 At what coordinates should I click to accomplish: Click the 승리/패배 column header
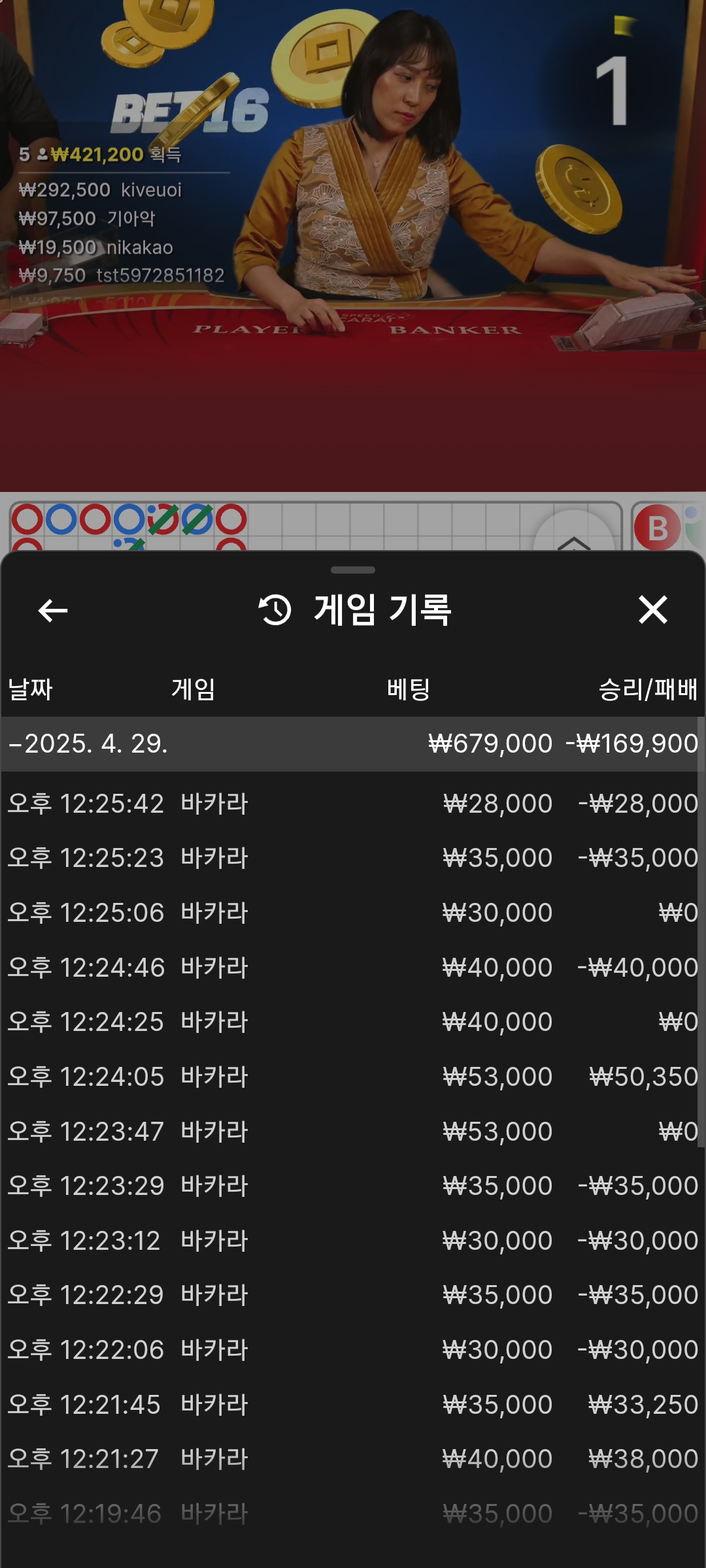tap(648, 689)
